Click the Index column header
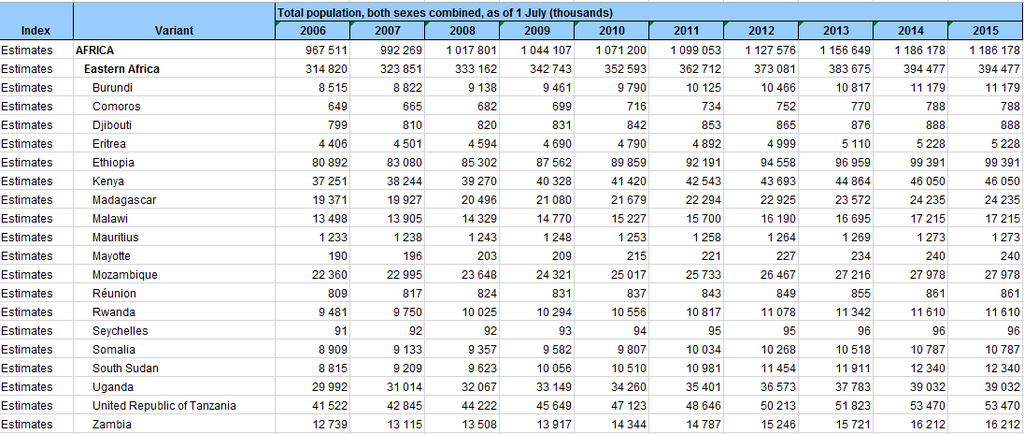The image size is (1024, 434). pyautogui.click(x=36, y=31)
